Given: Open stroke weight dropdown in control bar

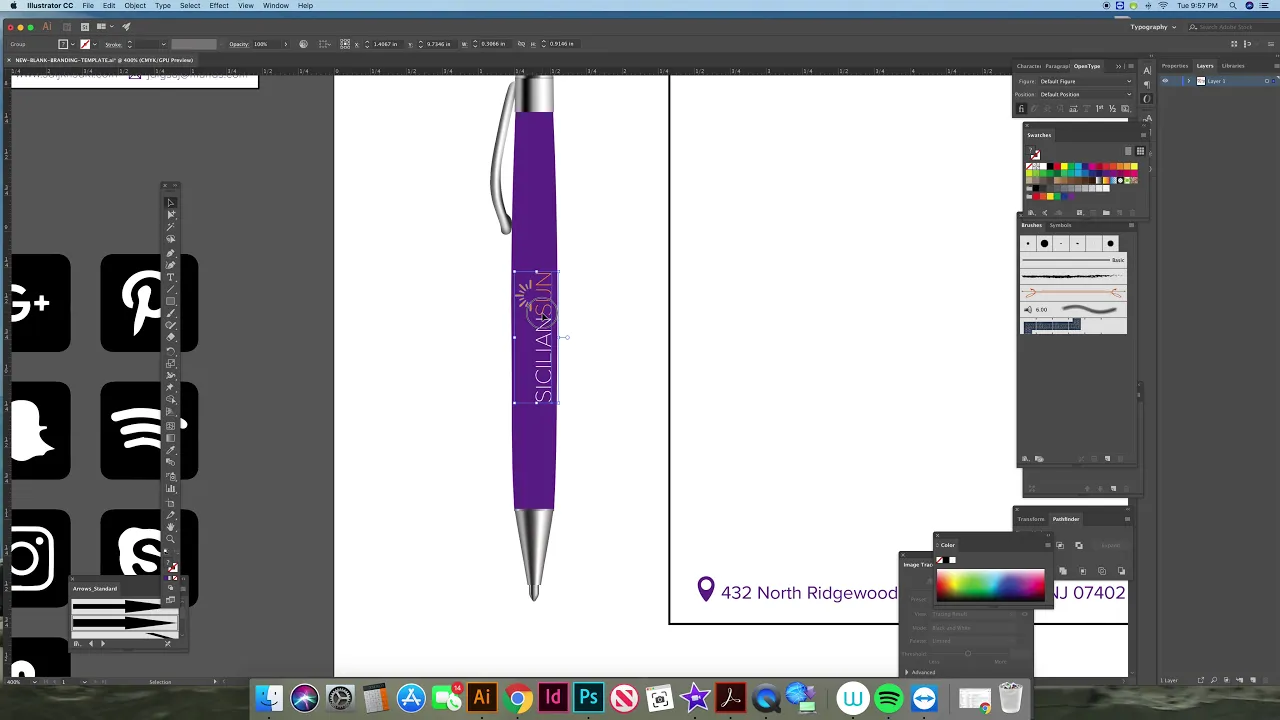Looking at the screenshot, I should click(x=162, y=44).
